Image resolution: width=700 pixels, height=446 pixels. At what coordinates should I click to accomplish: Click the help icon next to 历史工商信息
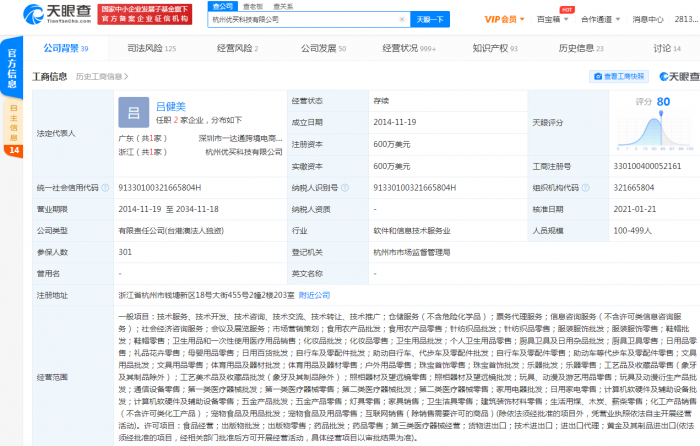pyautogui.click(x=126, y=76)
